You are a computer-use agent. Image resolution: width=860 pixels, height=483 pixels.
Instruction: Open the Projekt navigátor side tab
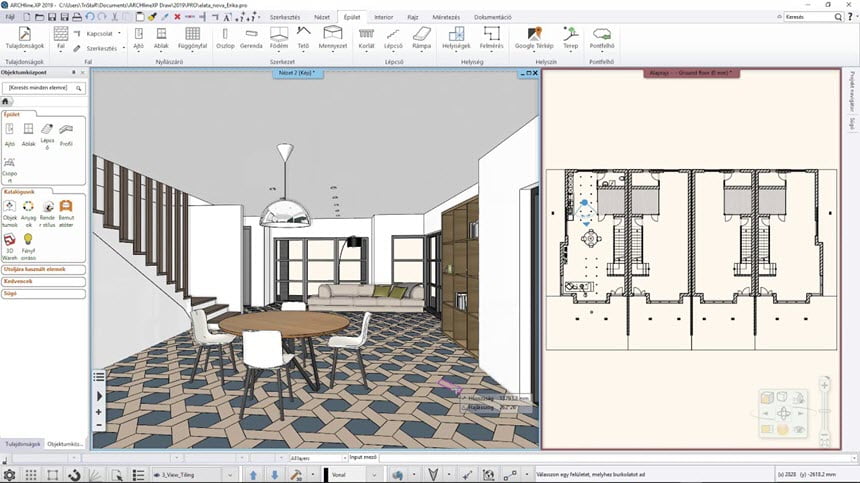852,92
